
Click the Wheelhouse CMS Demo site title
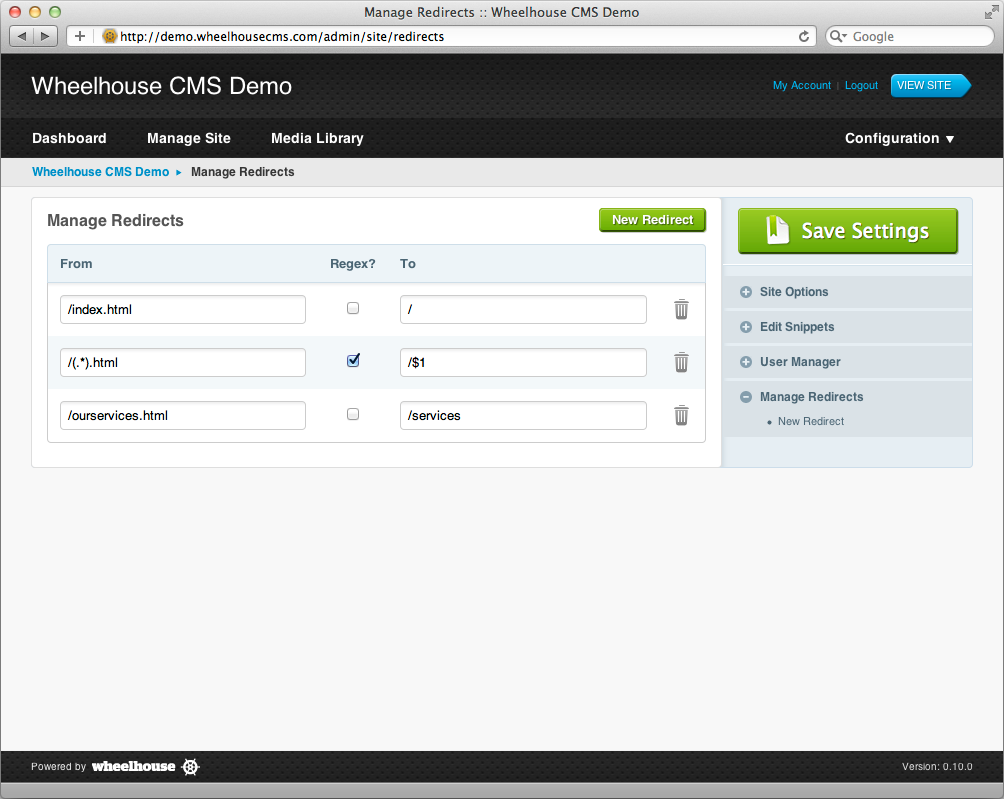coord(161,86)
